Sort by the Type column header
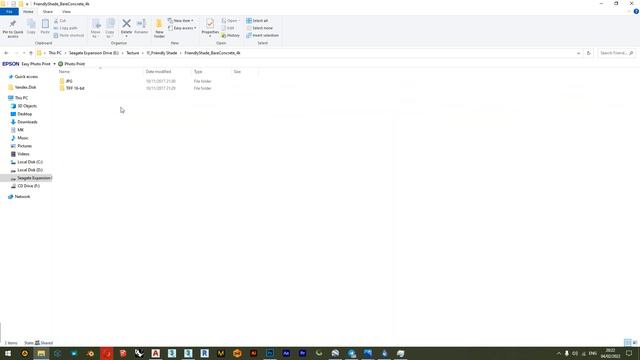 (x=198, y=72)
